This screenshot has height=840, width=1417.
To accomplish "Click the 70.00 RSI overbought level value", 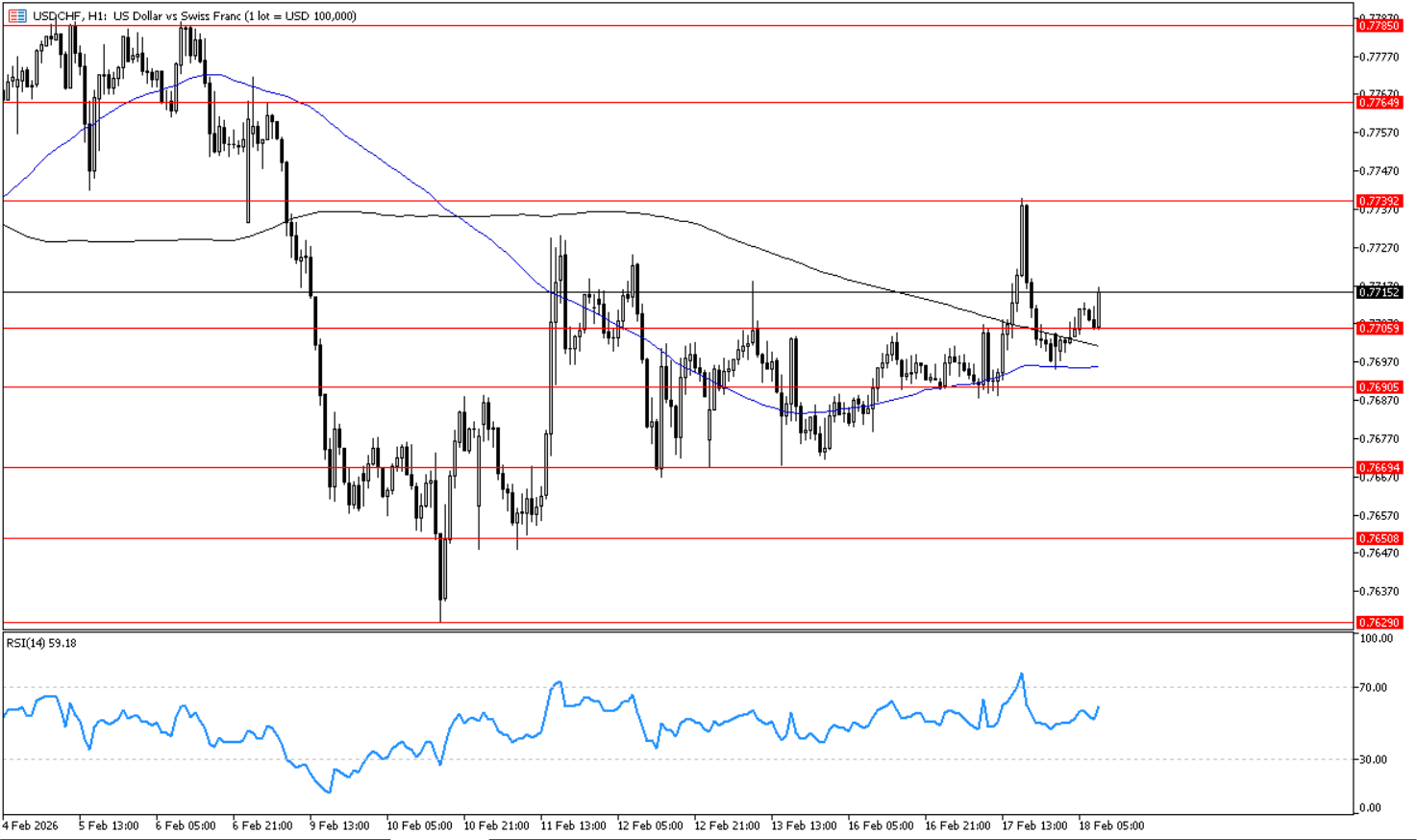I will point(1374,687).
